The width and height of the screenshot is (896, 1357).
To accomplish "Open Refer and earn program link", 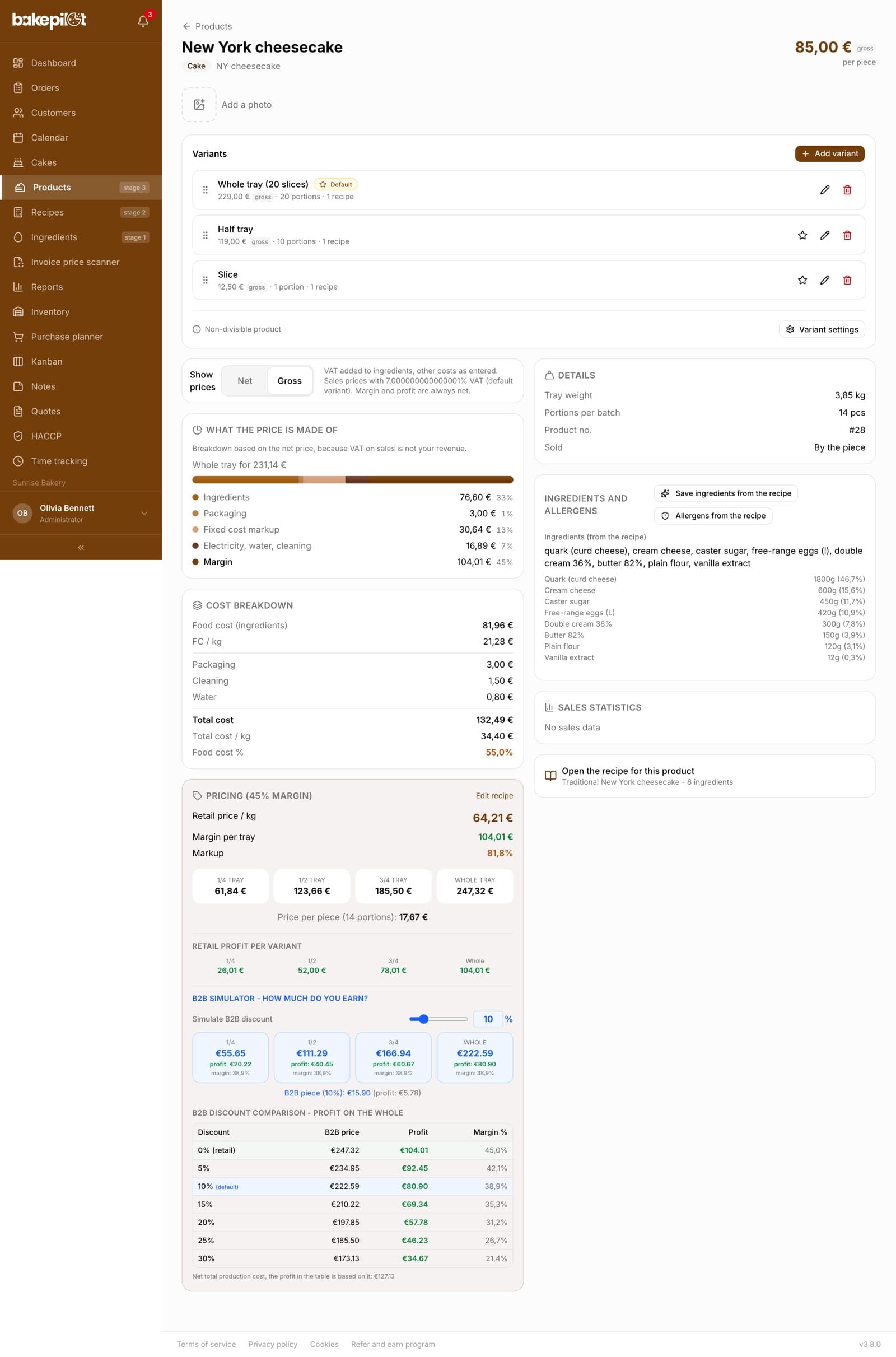I will tap(393, 1344).
